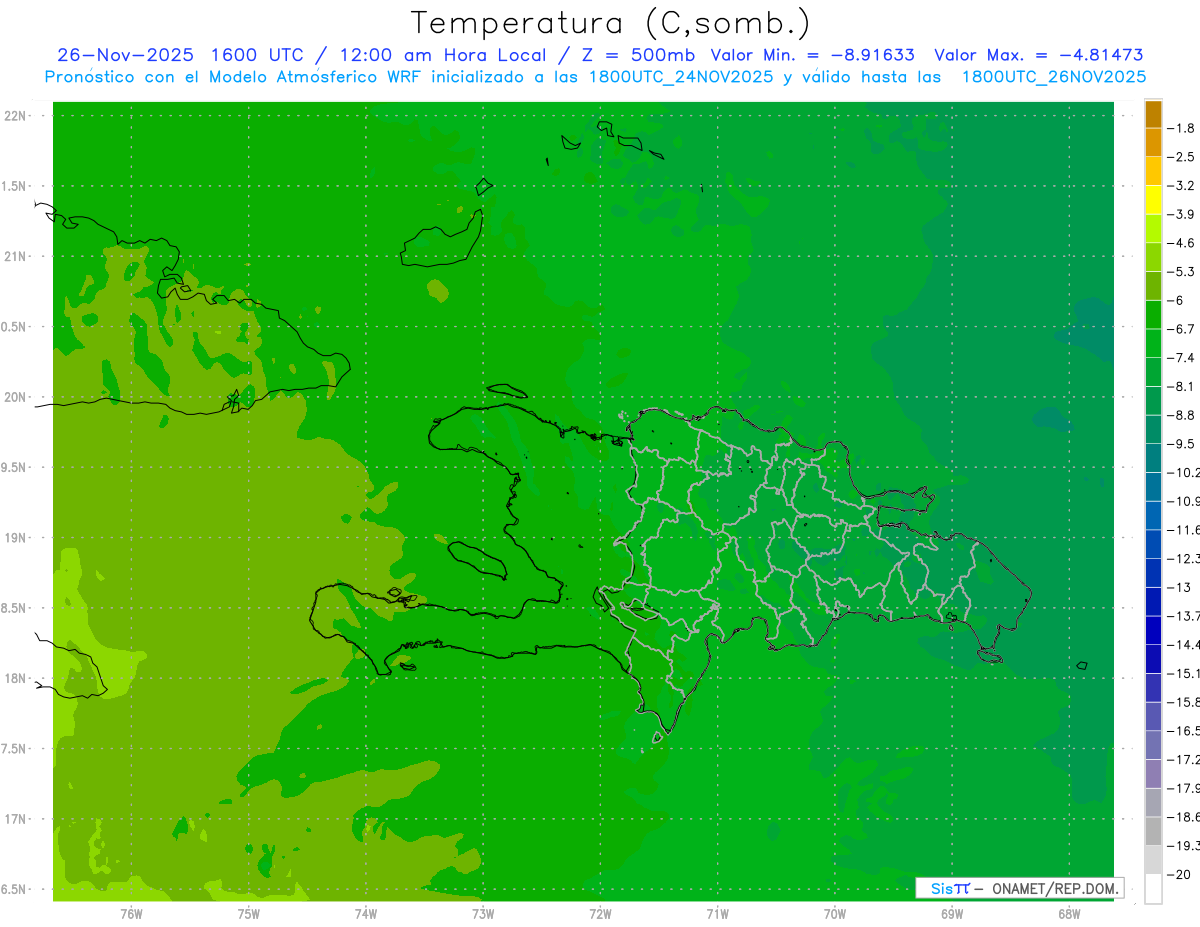
Task: Click the 68W longitude axis label
Action: [1069, 913]
